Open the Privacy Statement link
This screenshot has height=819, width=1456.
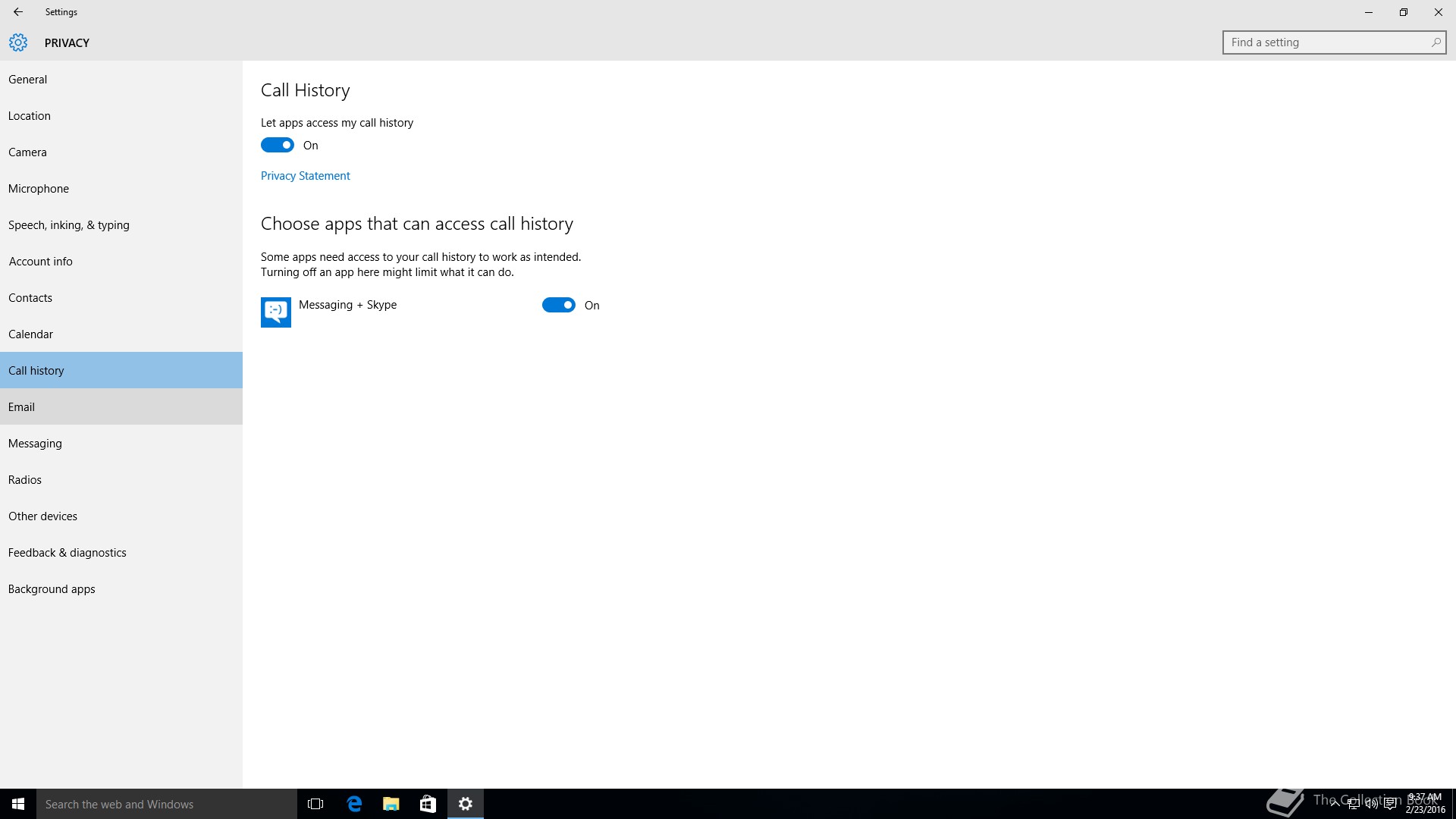(x=305, y=175)
